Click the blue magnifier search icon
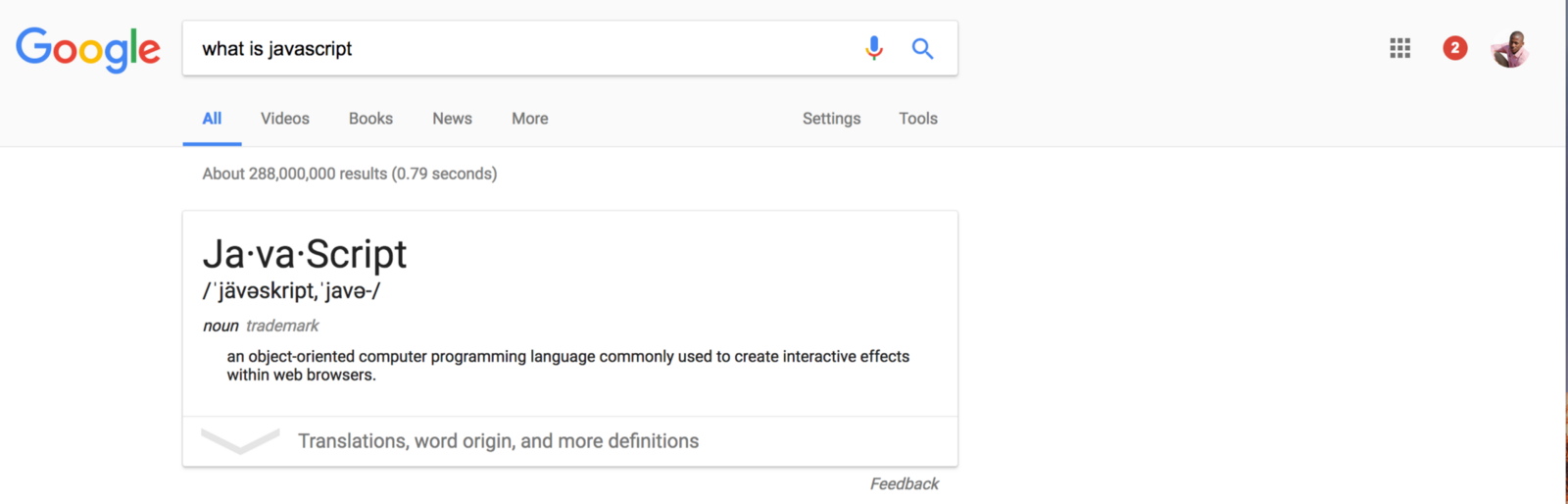Viewport: 1568px width, 504px height. [922, 48]
